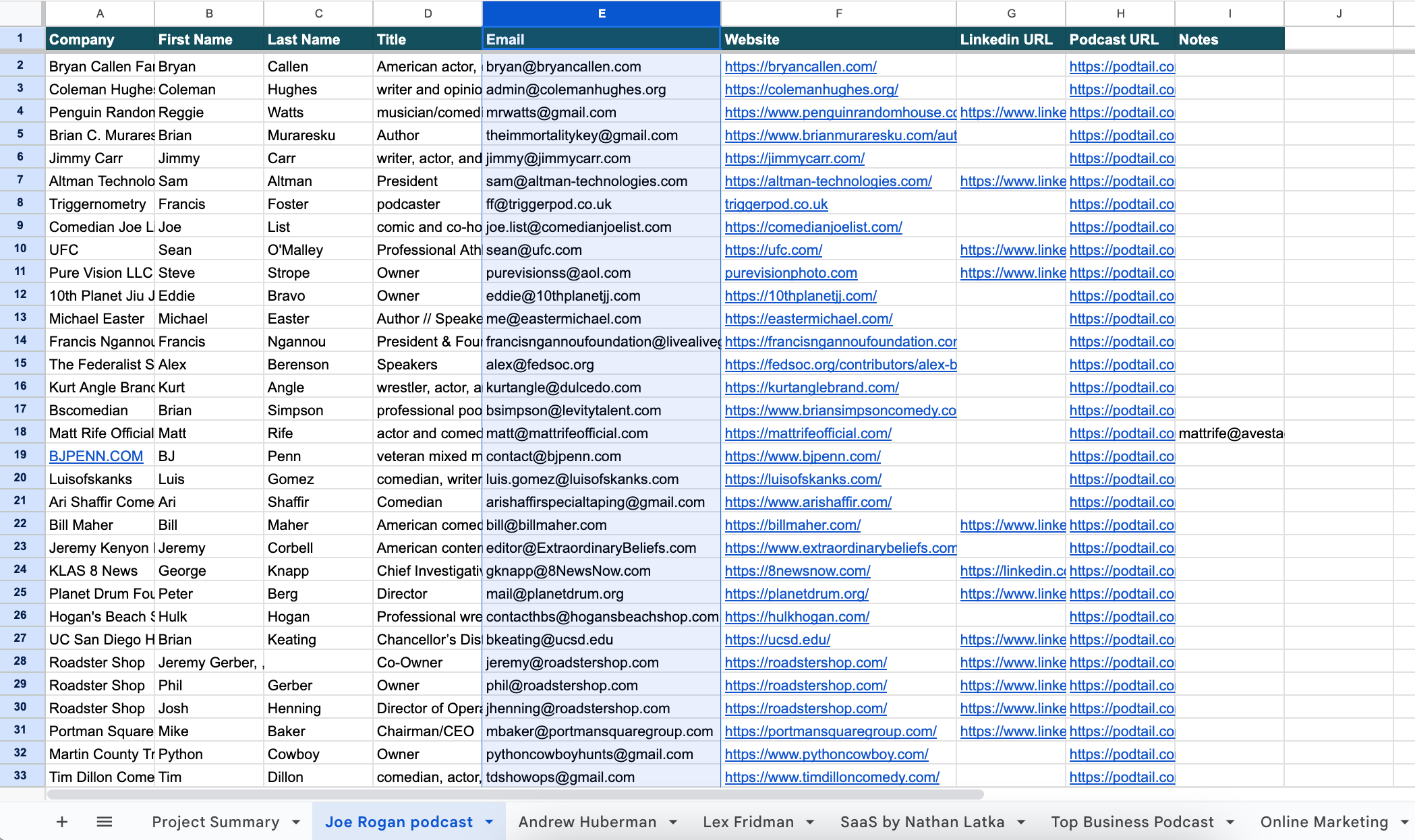This screenshot has height=840, width=1415.
Task: Select the Director title cell for Berg
Action: point(428,594)
